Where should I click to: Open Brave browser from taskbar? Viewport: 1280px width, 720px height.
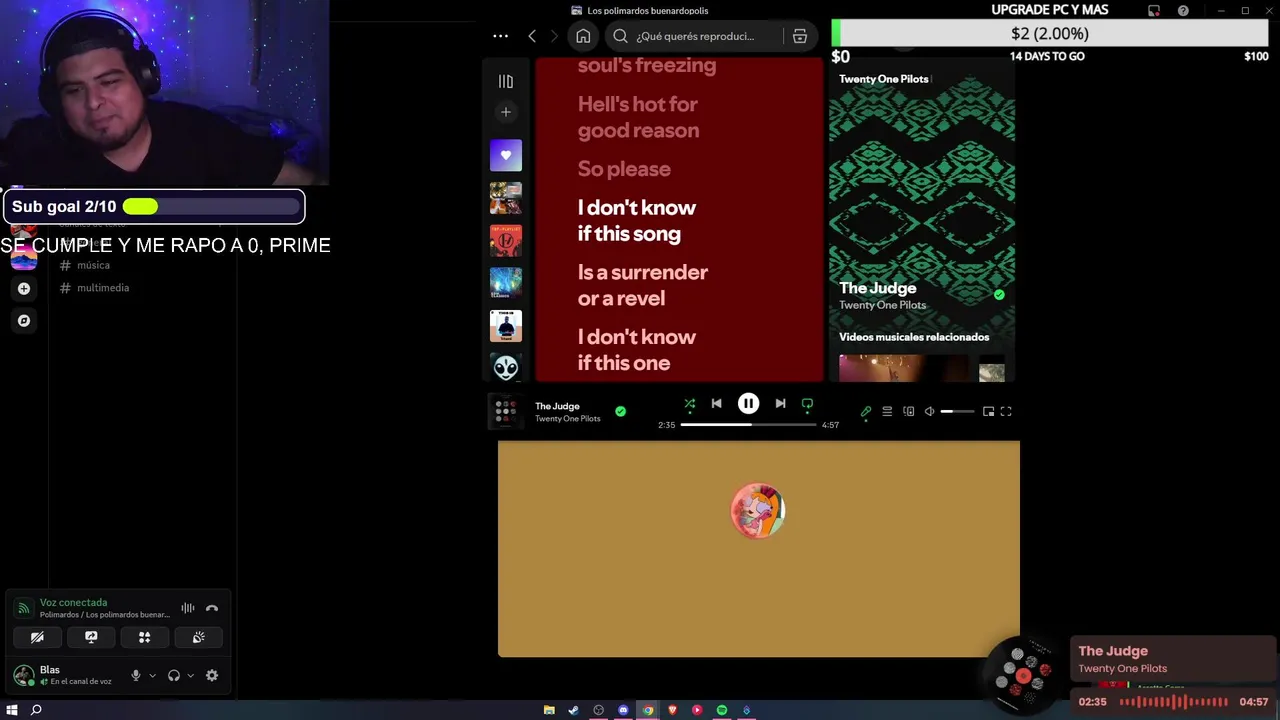[x=672, y=710]
